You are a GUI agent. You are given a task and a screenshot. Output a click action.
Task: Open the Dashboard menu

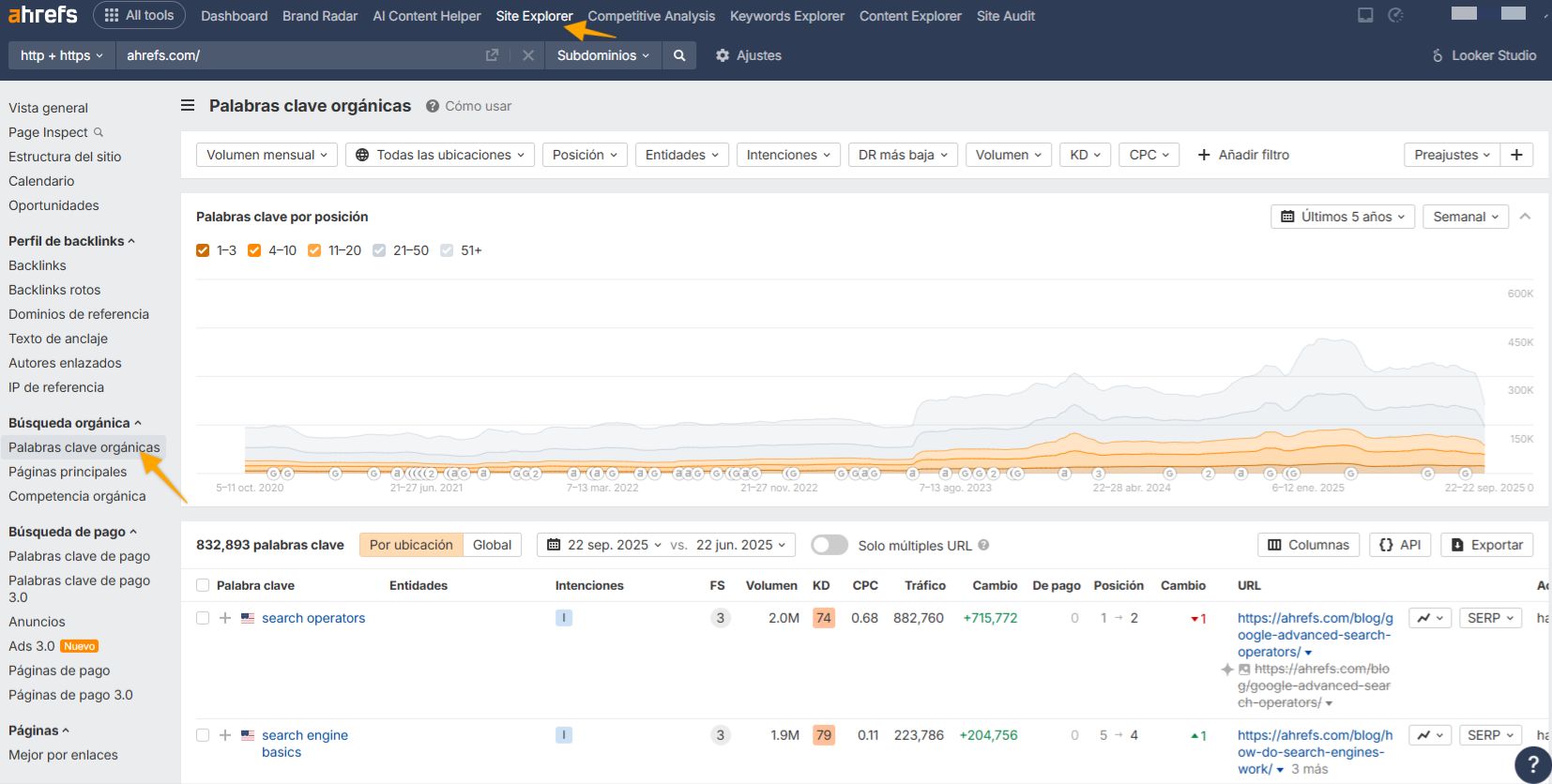pyautogui.click(x=234, y=16)
